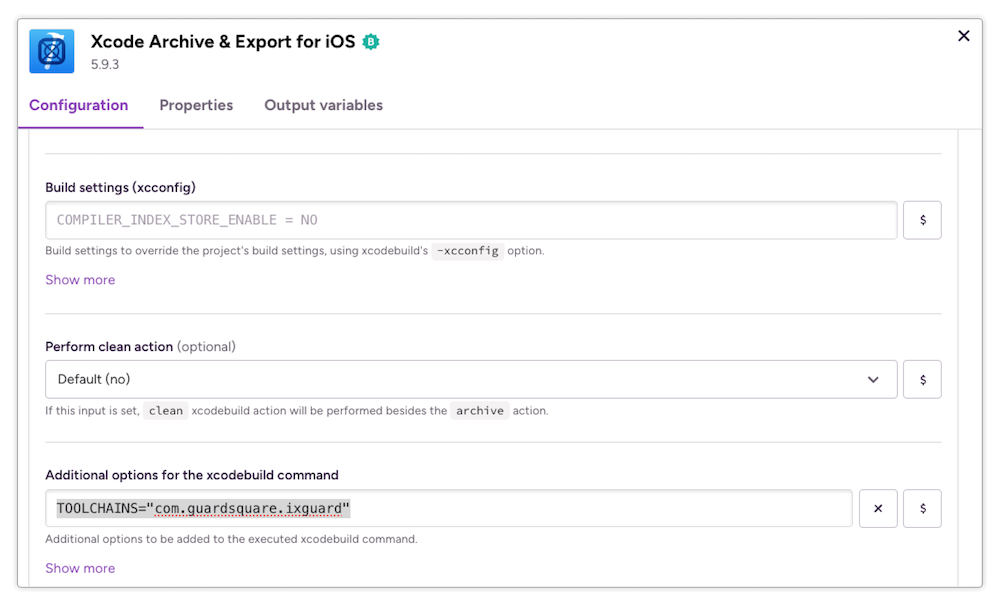
Task: Click the $ button beside Perform clean action
Action: pos(921,379)
